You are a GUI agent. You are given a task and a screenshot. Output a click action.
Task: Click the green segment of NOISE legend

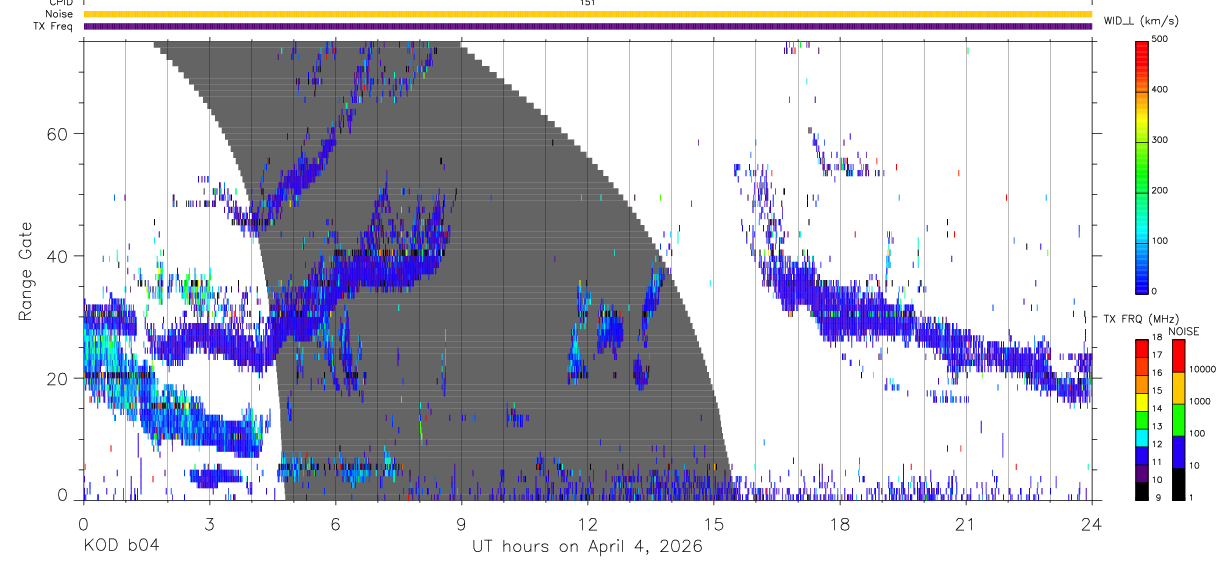[x=1178, y=420]
